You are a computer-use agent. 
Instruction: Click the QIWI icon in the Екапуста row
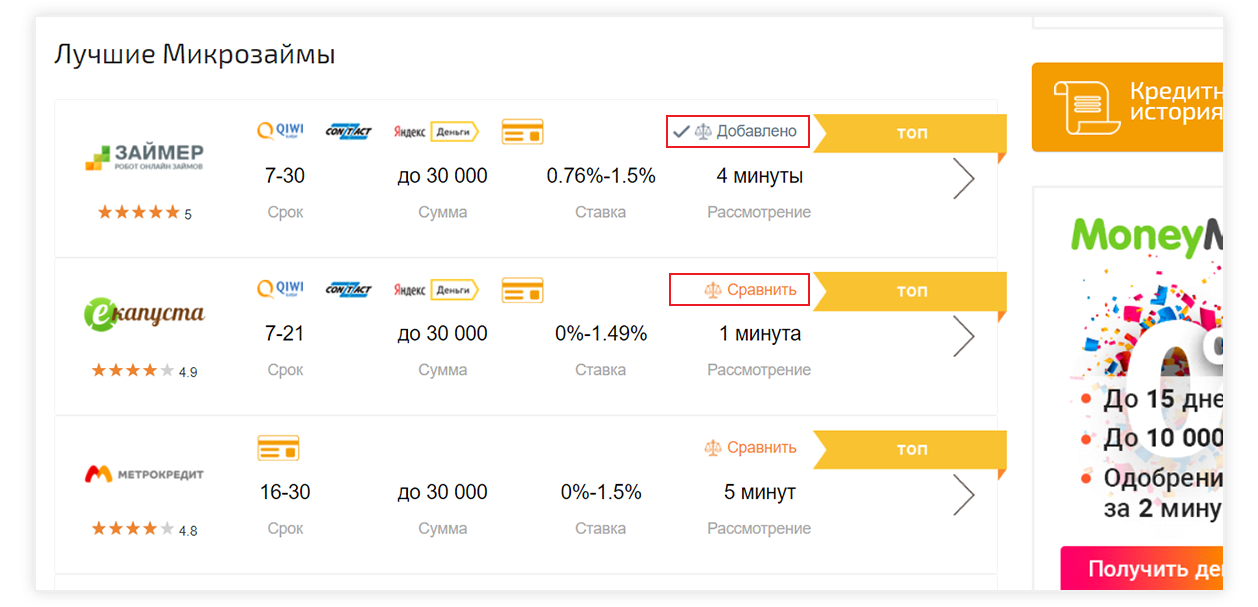coord(280,289)
